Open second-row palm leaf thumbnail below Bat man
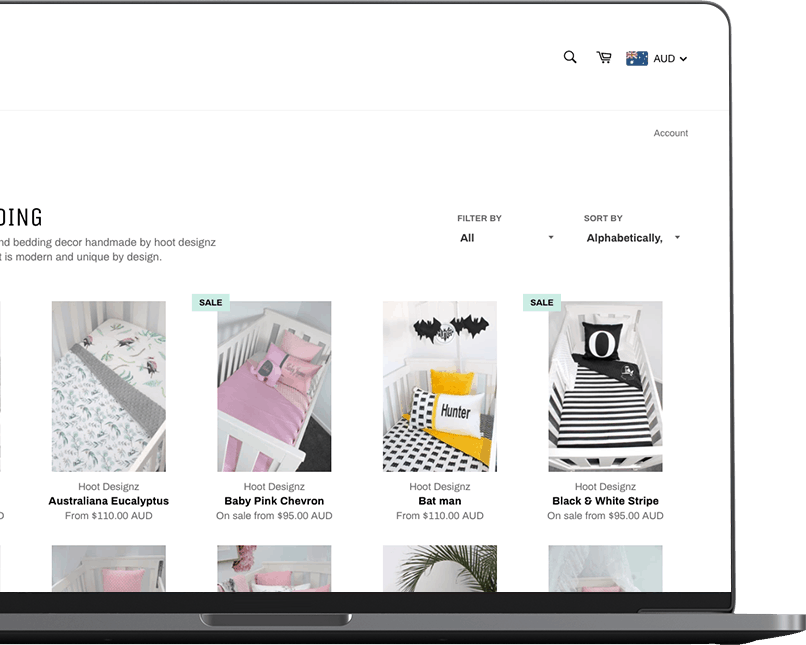806x645 pixels. click(439, 568)
